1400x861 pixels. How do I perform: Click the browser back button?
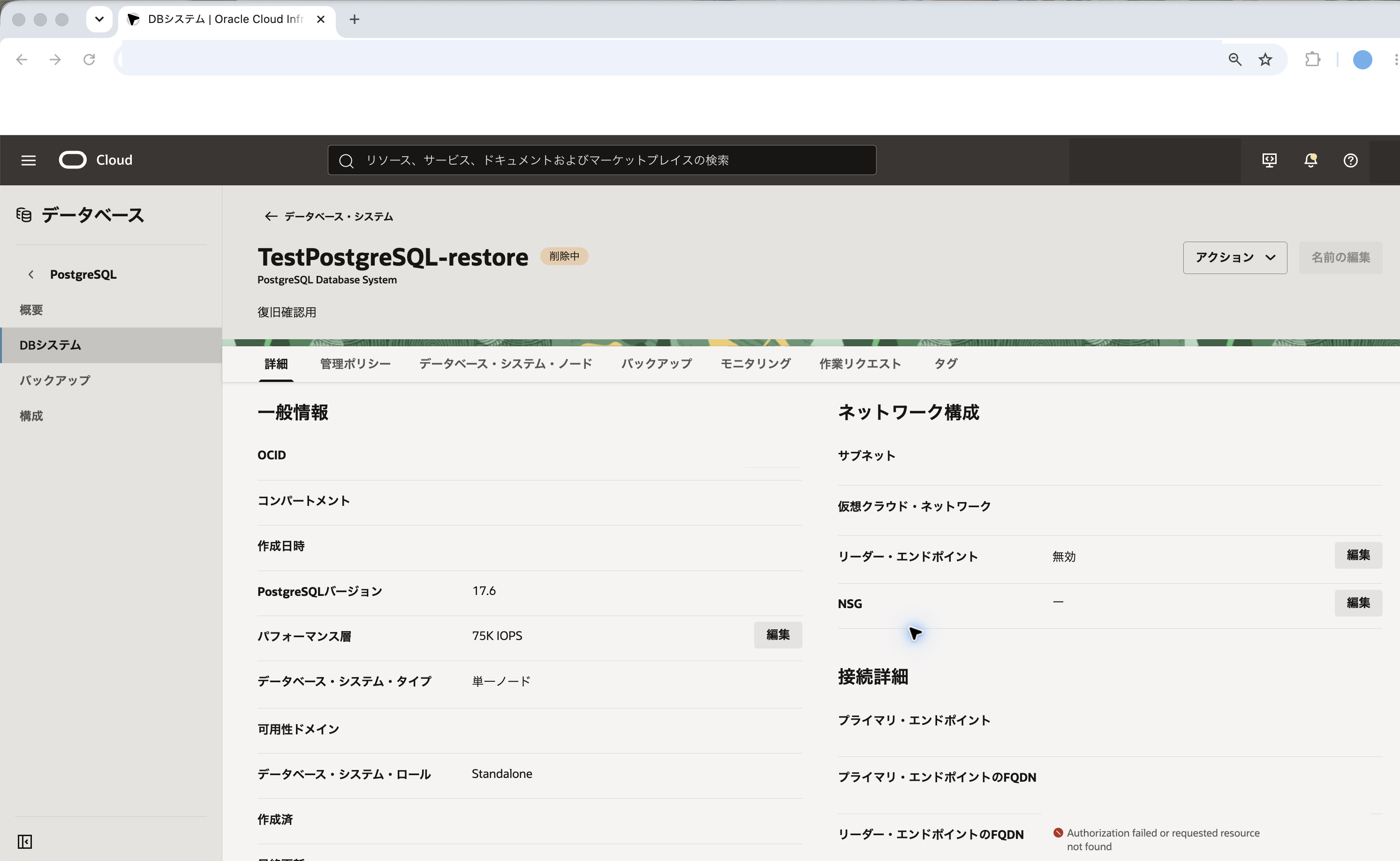[22, 59]
